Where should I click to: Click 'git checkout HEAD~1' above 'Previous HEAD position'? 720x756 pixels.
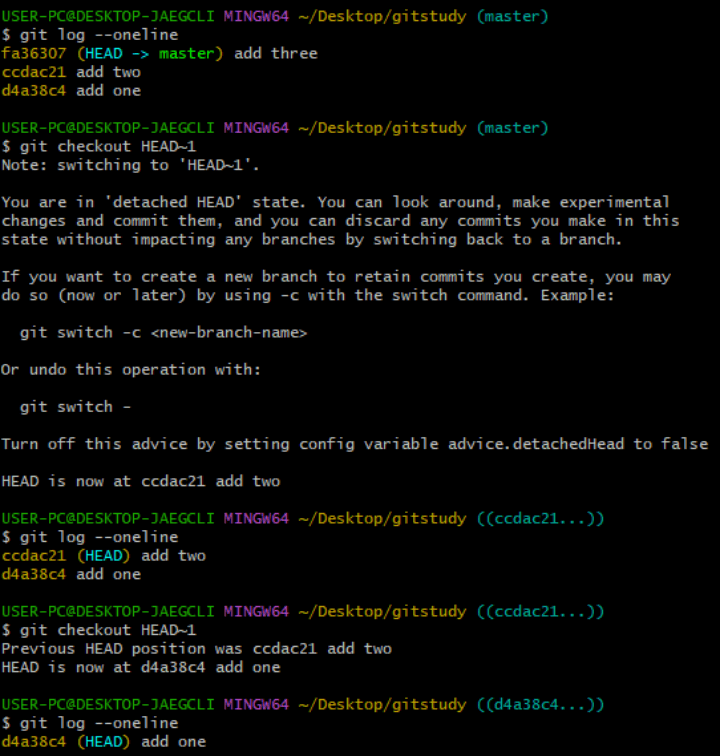pos(108,630)
